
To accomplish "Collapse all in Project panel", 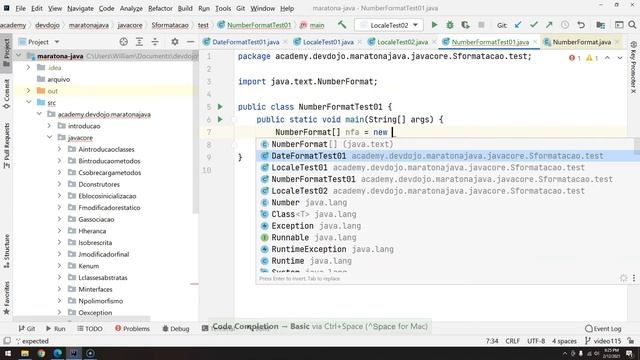I will coord(155,42).
